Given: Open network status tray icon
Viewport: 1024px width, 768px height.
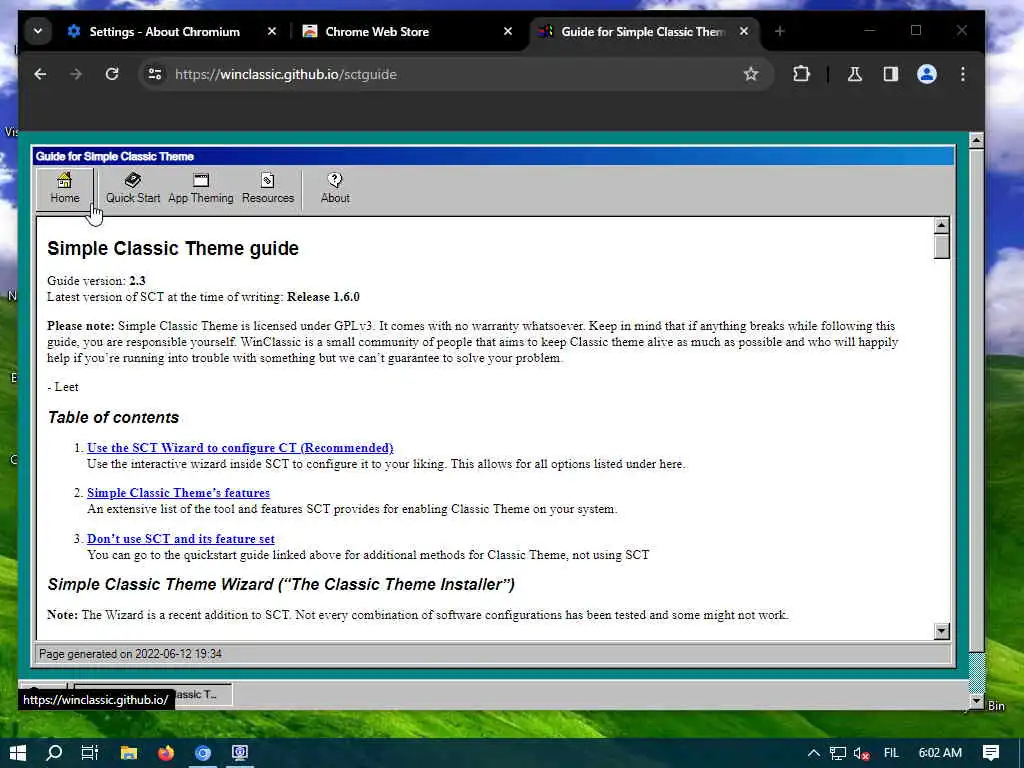Looking at the screenshot, I should point(838,753).
